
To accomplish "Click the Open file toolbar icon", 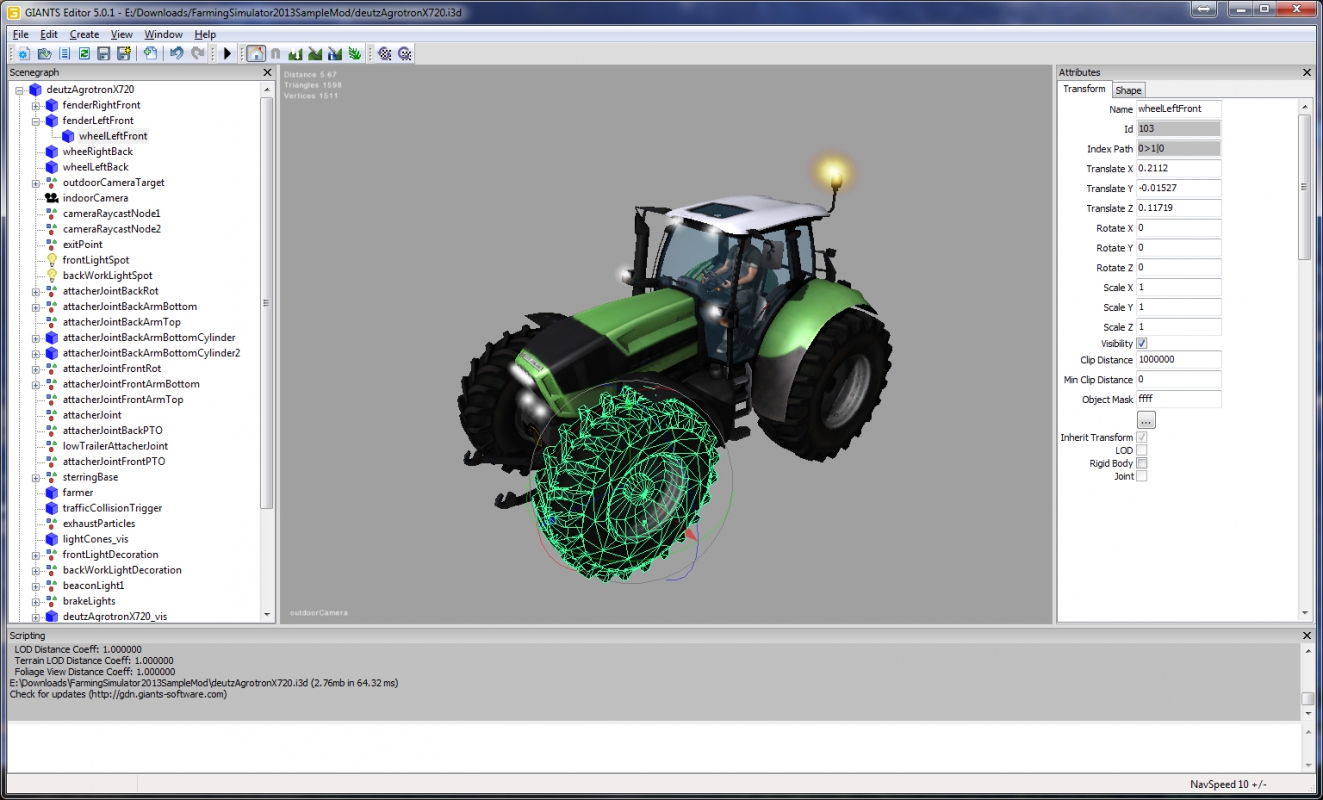I will click(x=44, y=53).
